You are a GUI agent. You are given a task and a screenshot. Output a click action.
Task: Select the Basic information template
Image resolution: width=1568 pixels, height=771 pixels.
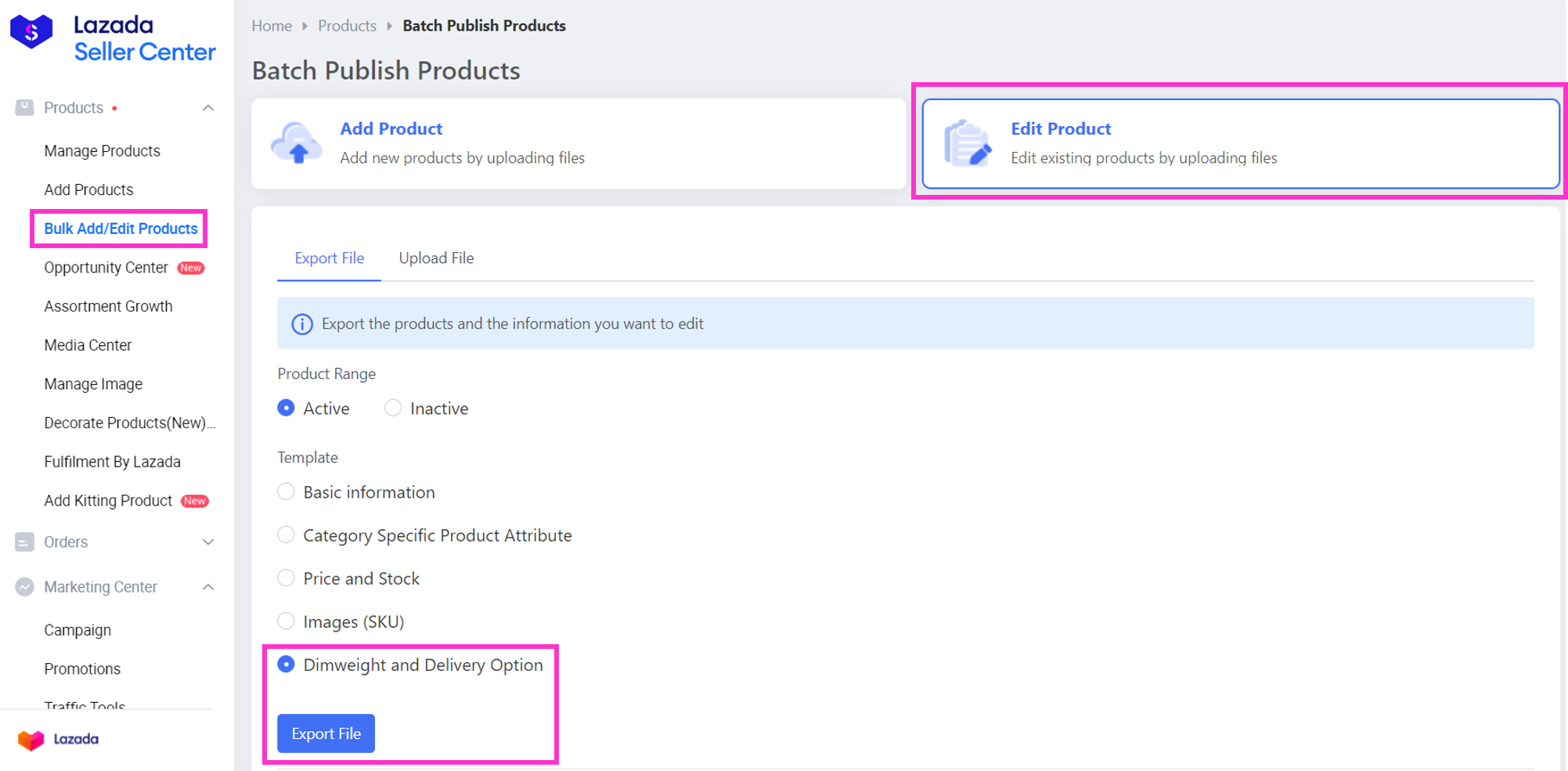point(287,492)
